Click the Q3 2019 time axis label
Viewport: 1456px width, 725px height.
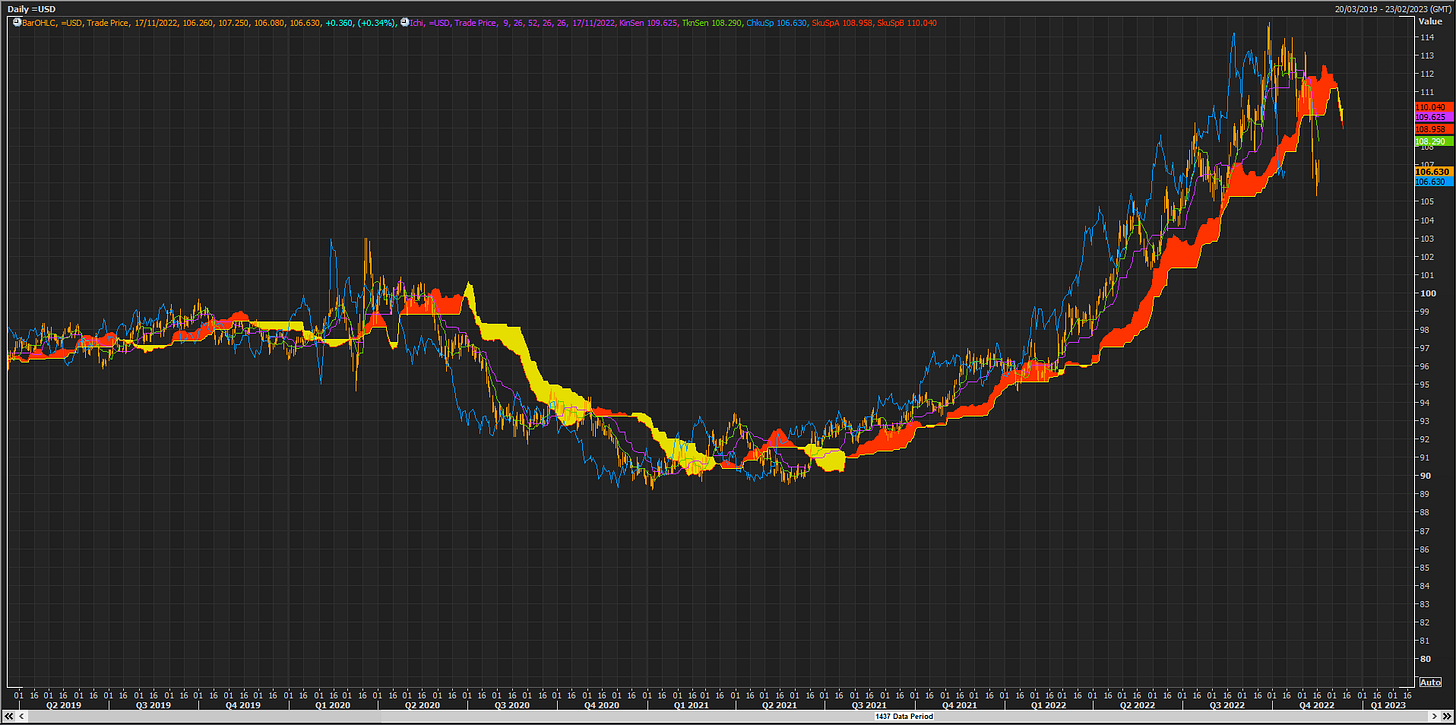(x=154, y=705)
